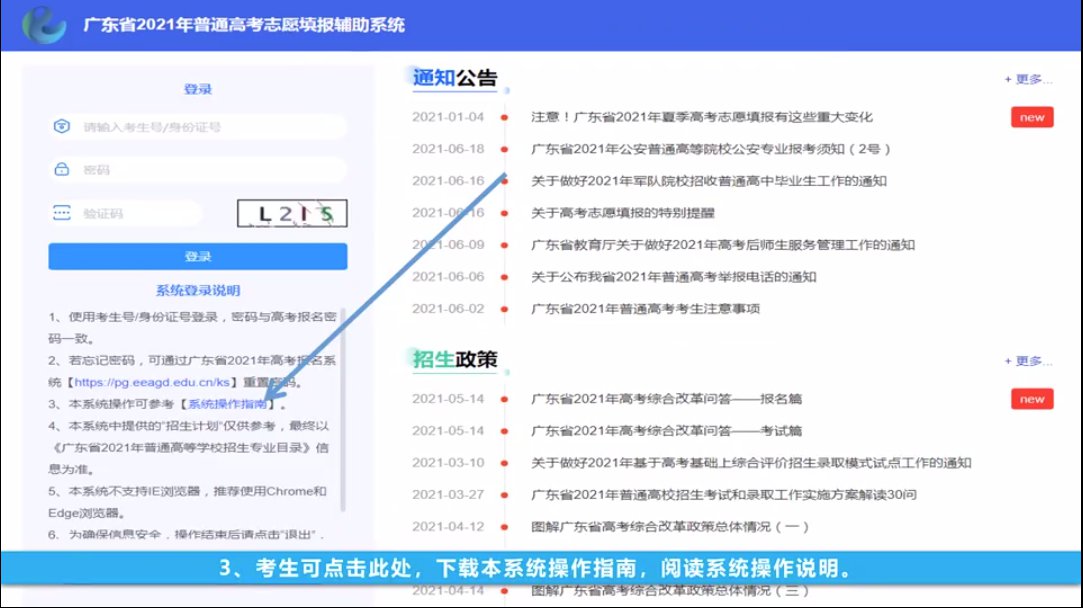This screenshot has width=1083, height=608.
Task: Focus the 验证码 input field
Action: (125, 213)
